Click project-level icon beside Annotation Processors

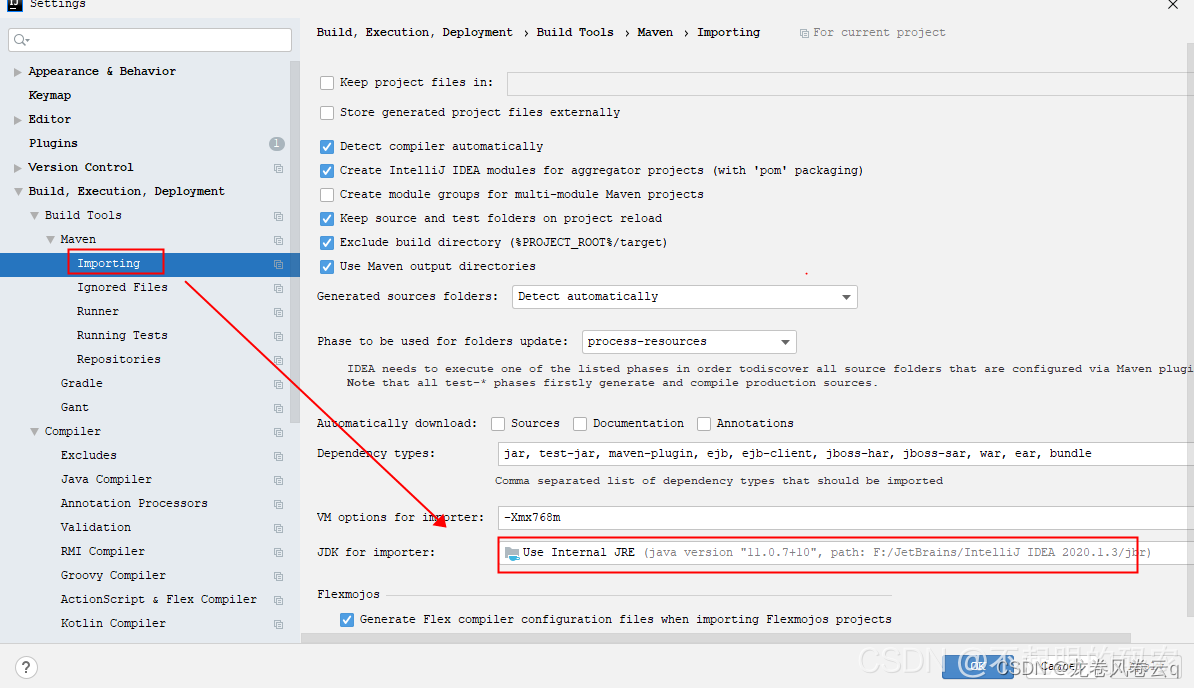(279, 504)
